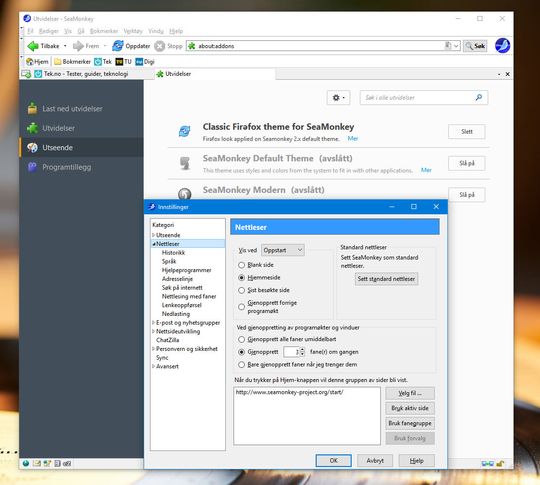Click the SeaMonkey throbber logo in toolbar
Image resolution: width=540 pixels, height=485 pixels.
[502, 45]
